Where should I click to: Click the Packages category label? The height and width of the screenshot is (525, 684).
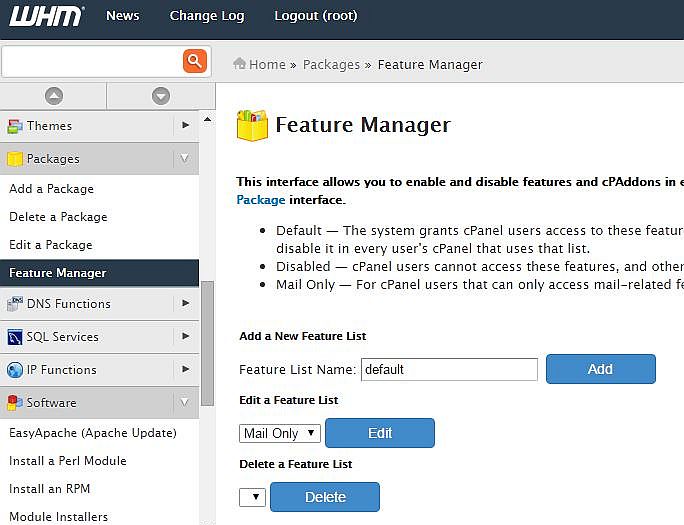53,159
